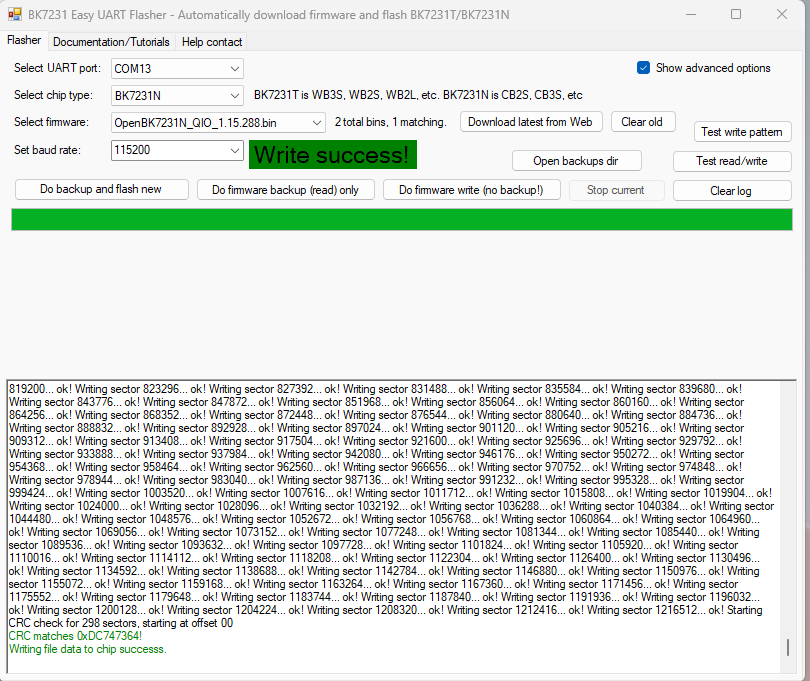810x681 pixels.
Task: Minimize the flasher window
Action: pos(691,14)
